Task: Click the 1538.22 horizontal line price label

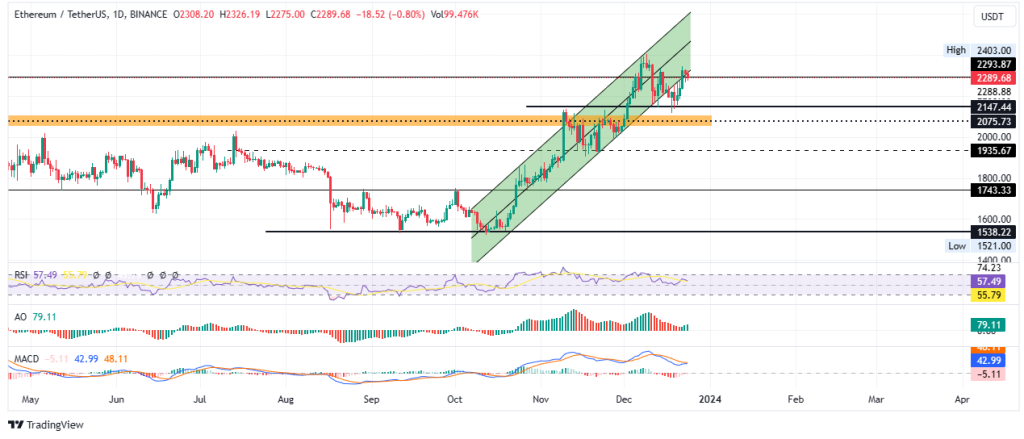Action: (x=990, y=231)
